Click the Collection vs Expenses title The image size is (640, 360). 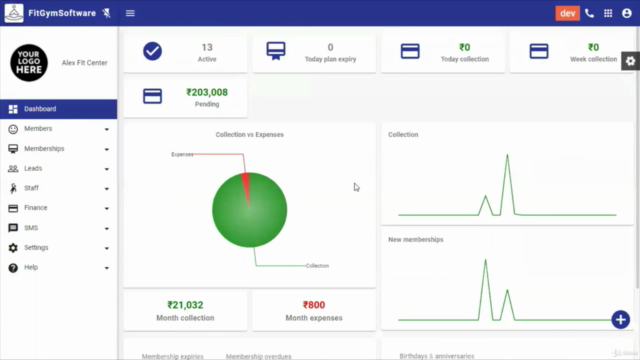[249, 135]
